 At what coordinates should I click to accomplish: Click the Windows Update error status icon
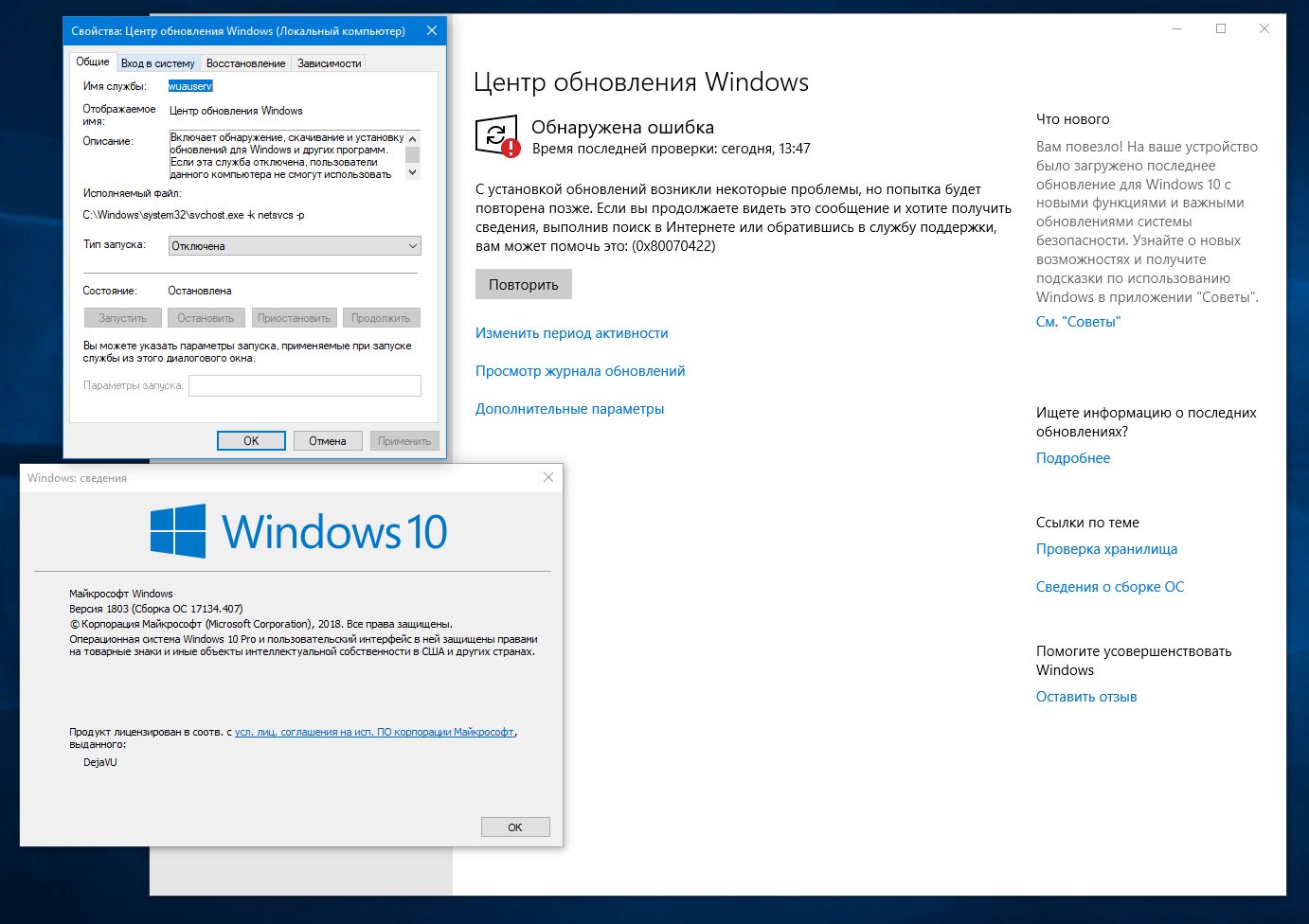tap(496, 136)
